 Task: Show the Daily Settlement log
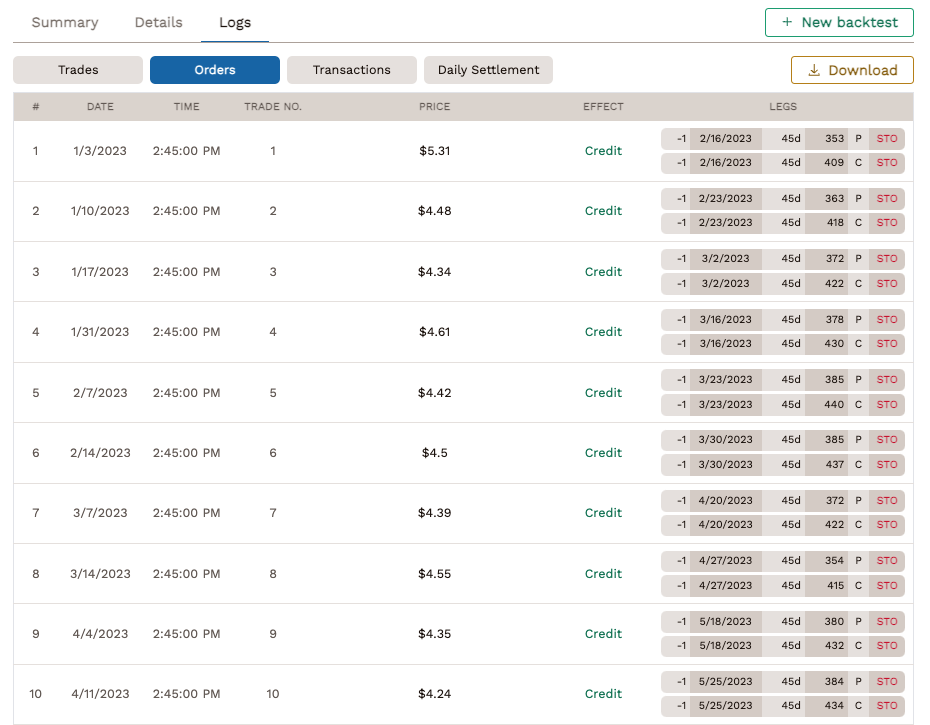[488, 70]
